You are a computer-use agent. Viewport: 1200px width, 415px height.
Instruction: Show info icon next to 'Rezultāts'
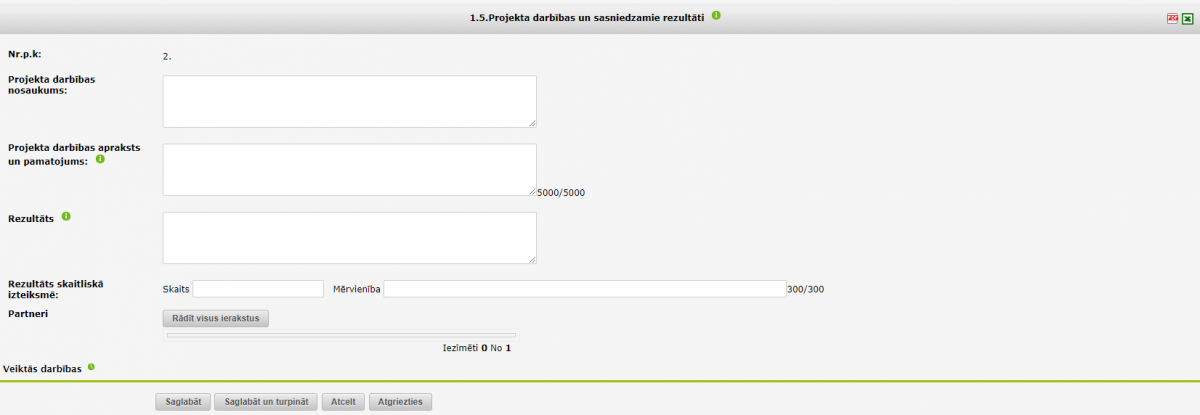coord(66,216)
